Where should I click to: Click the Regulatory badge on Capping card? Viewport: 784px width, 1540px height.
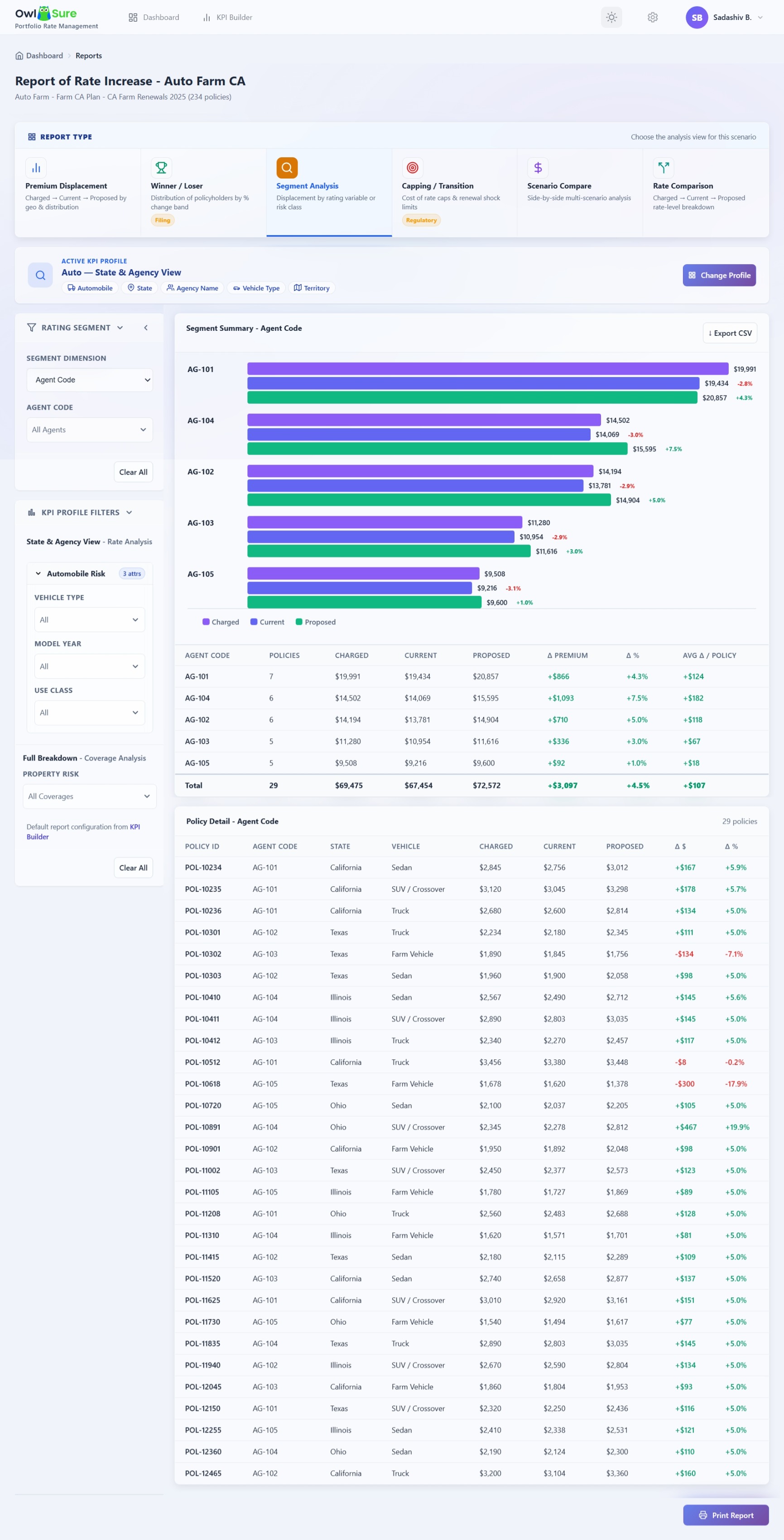(x=421, y=220)
